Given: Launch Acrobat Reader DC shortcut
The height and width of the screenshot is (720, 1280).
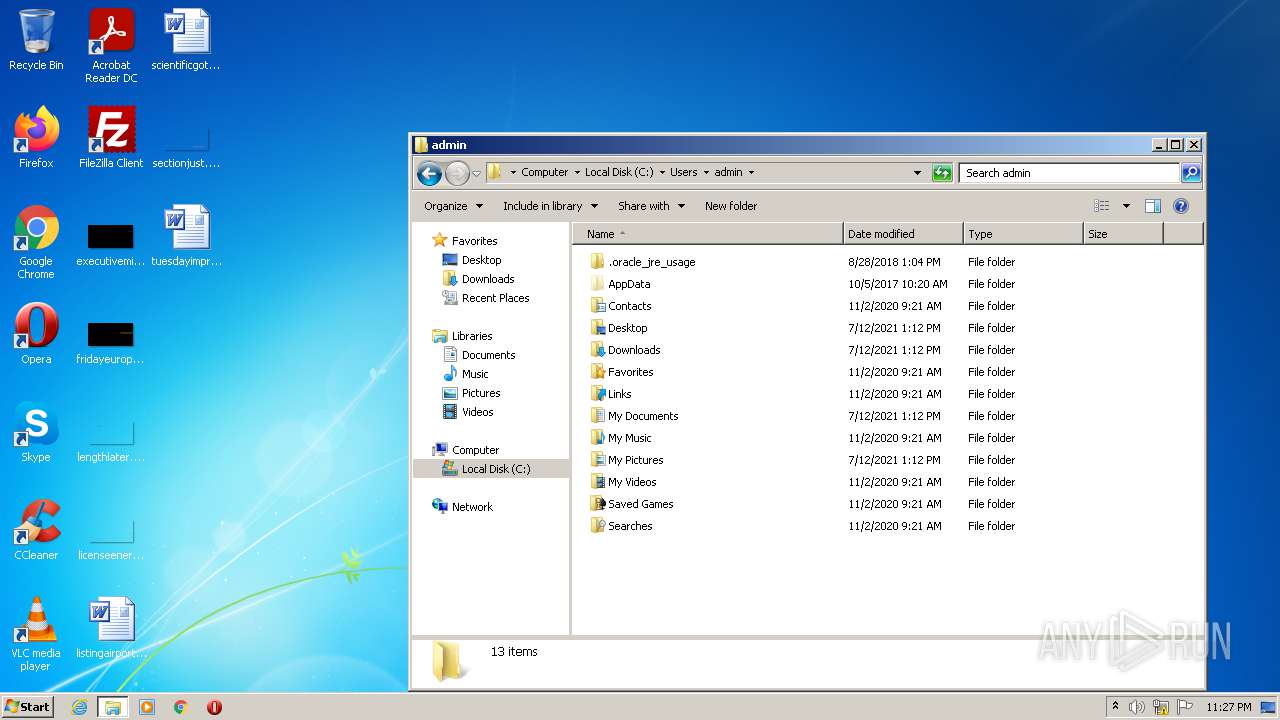Looking at the screenshot, I should point(111,46).
